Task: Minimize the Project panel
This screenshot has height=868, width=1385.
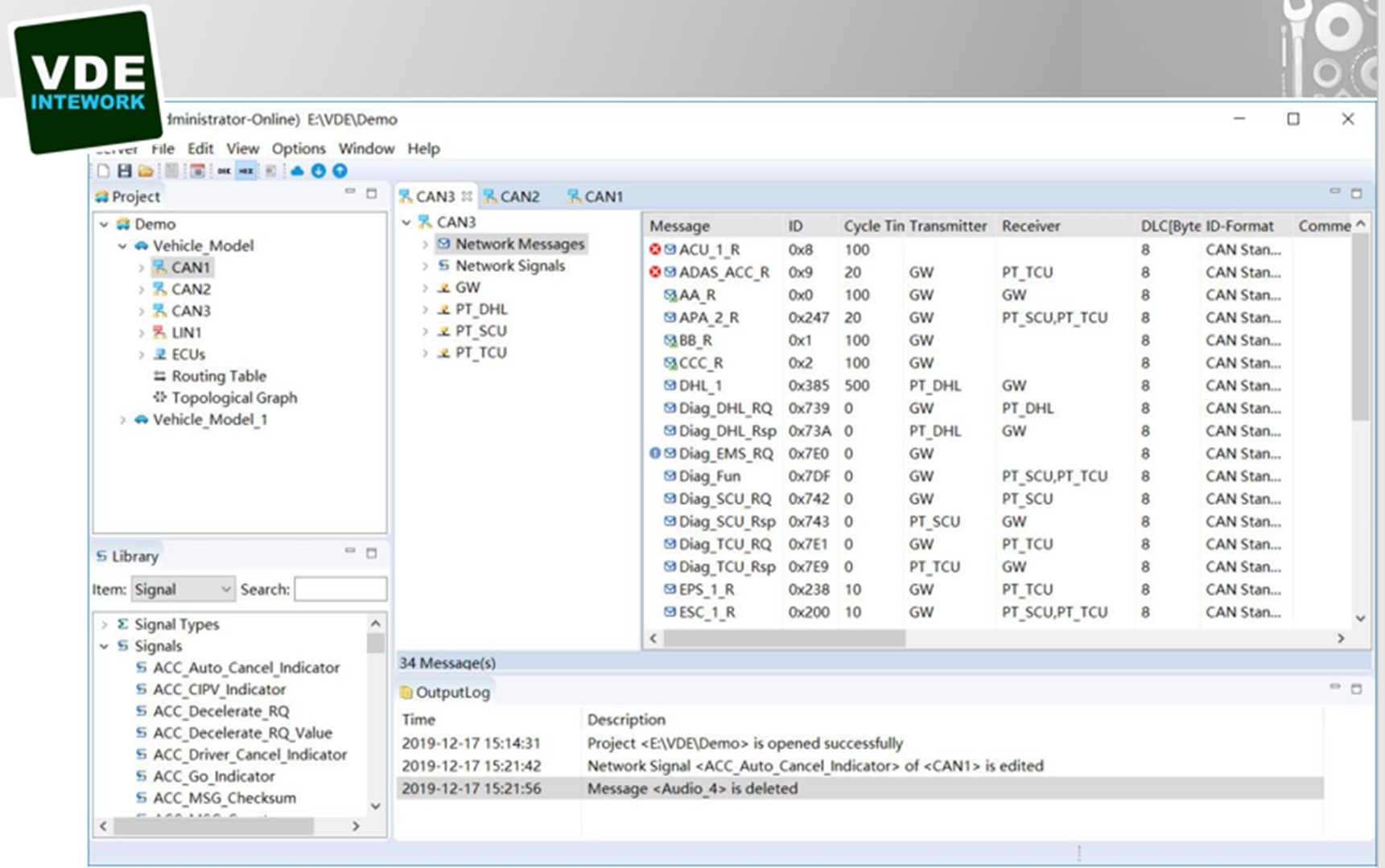Action: pos(350,191)
